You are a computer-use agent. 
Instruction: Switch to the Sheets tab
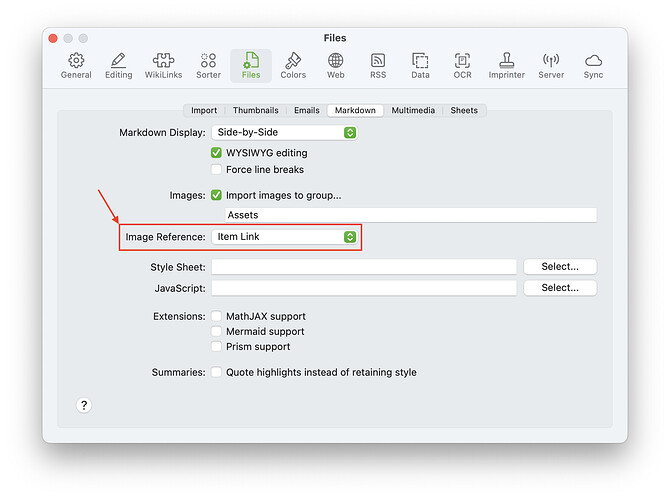[x=464, y=110]
